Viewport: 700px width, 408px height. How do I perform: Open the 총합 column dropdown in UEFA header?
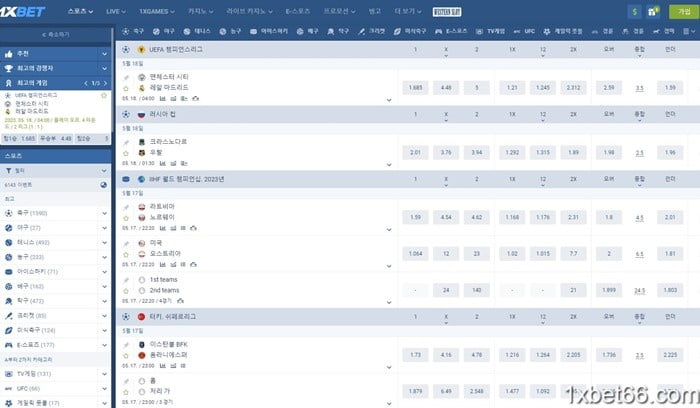639,52
